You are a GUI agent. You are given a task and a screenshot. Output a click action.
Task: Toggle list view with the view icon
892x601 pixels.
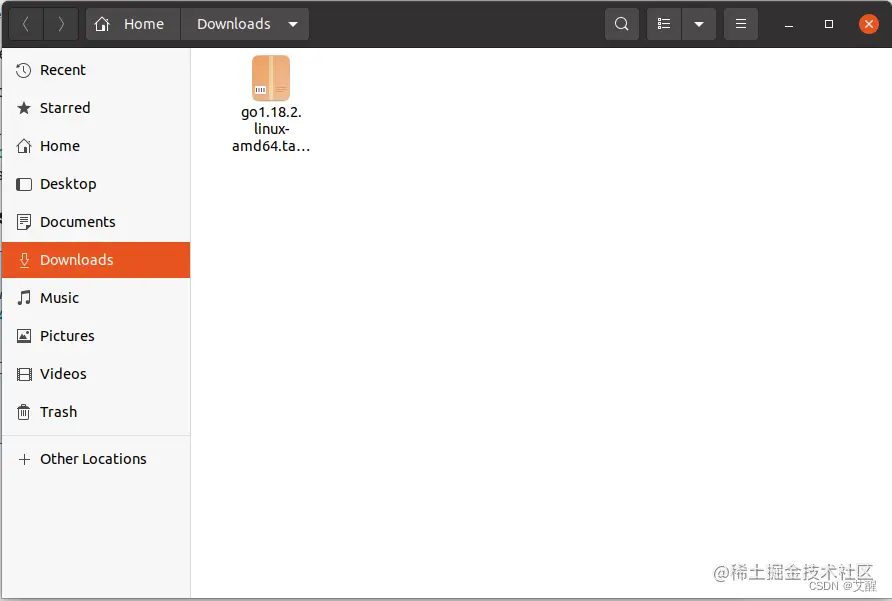(x=664, y=24)
